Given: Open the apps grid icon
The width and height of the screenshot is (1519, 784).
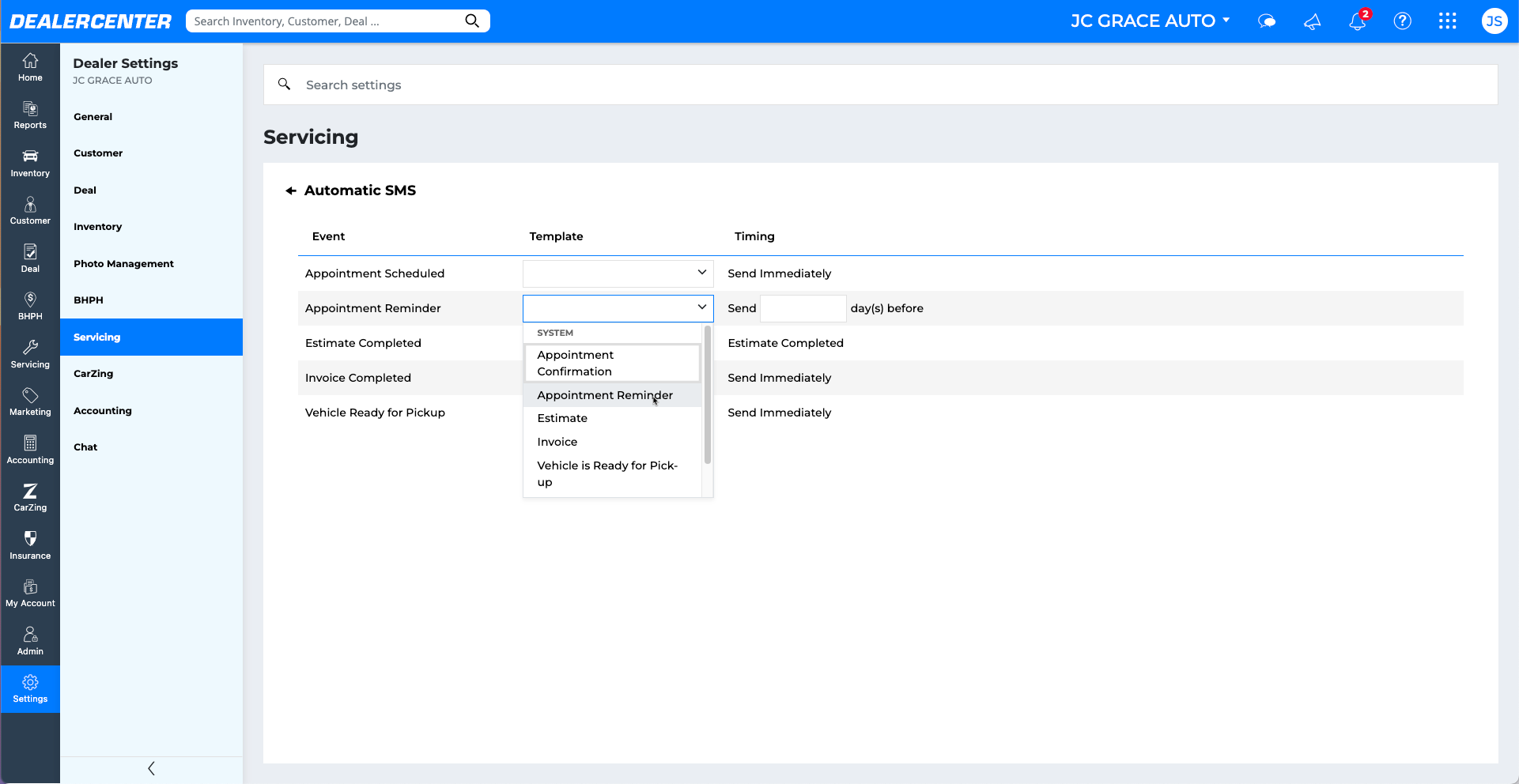Looking at the screenshot, I should [x=1448, y=21].
